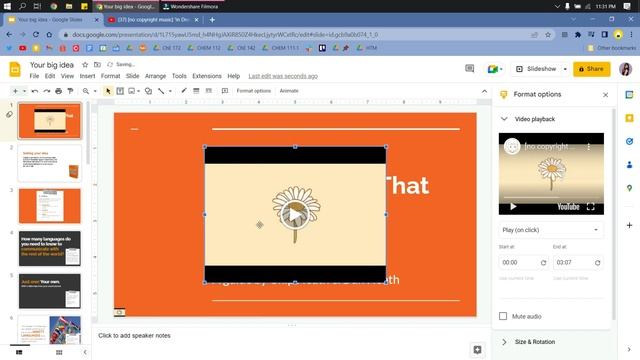Choose the Select arrow cursor tool

(108, 91)
